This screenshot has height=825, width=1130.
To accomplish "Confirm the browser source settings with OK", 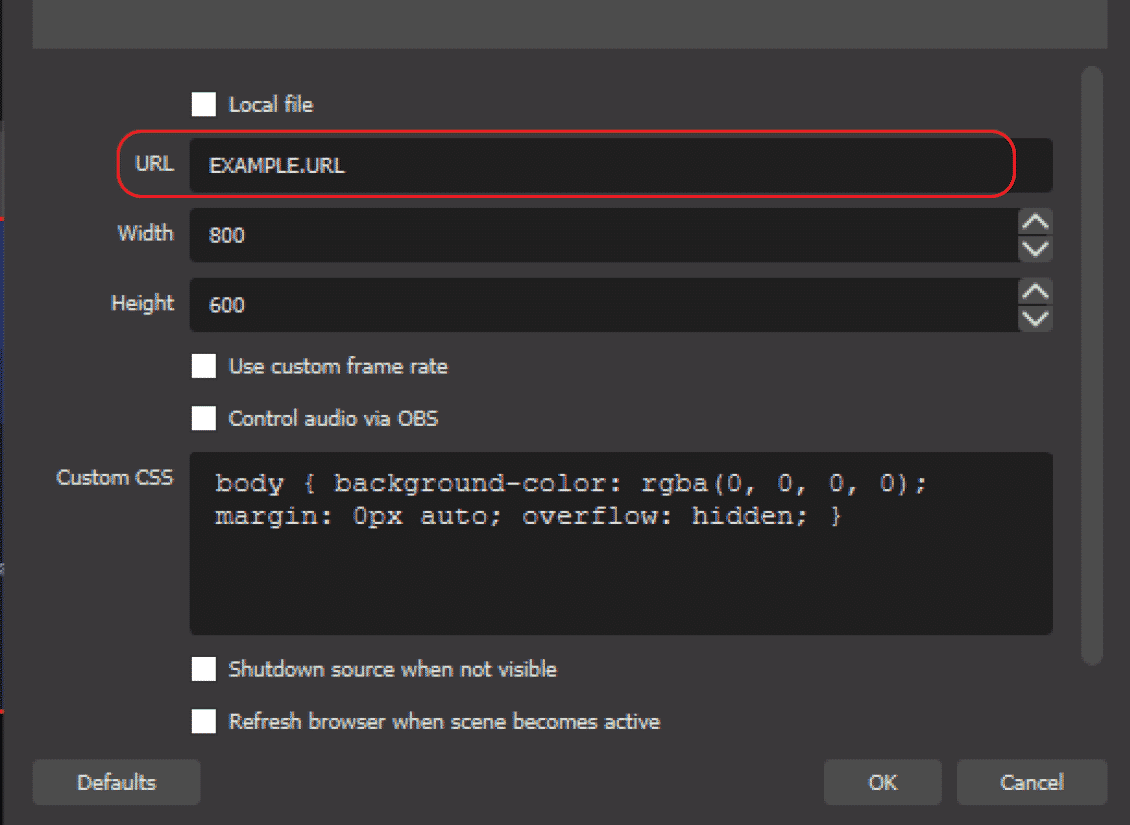I will [882, 782].
